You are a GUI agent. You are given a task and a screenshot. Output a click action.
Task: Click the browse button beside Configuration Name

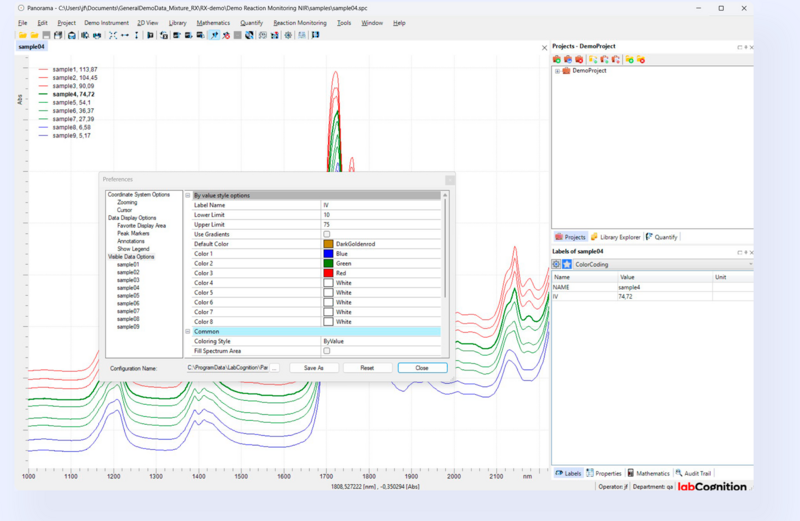[x=274, y=368]
